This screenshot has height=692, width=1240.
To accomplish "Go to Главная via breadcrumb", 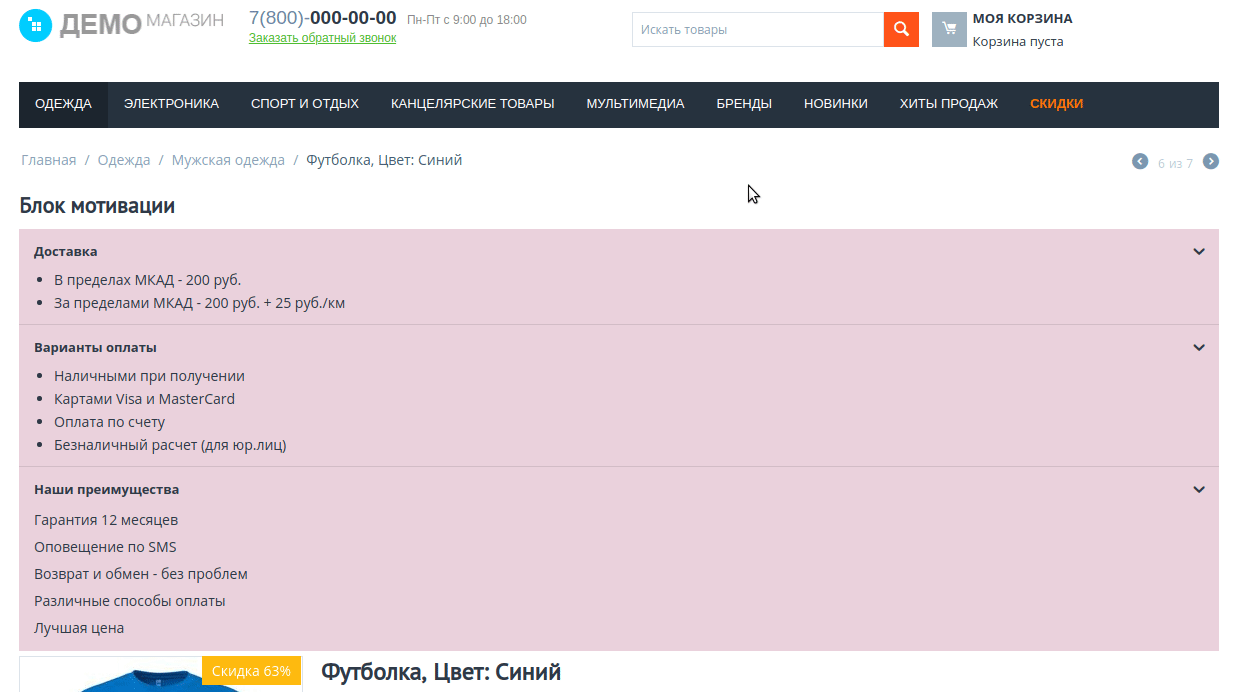I will (48, 159).
